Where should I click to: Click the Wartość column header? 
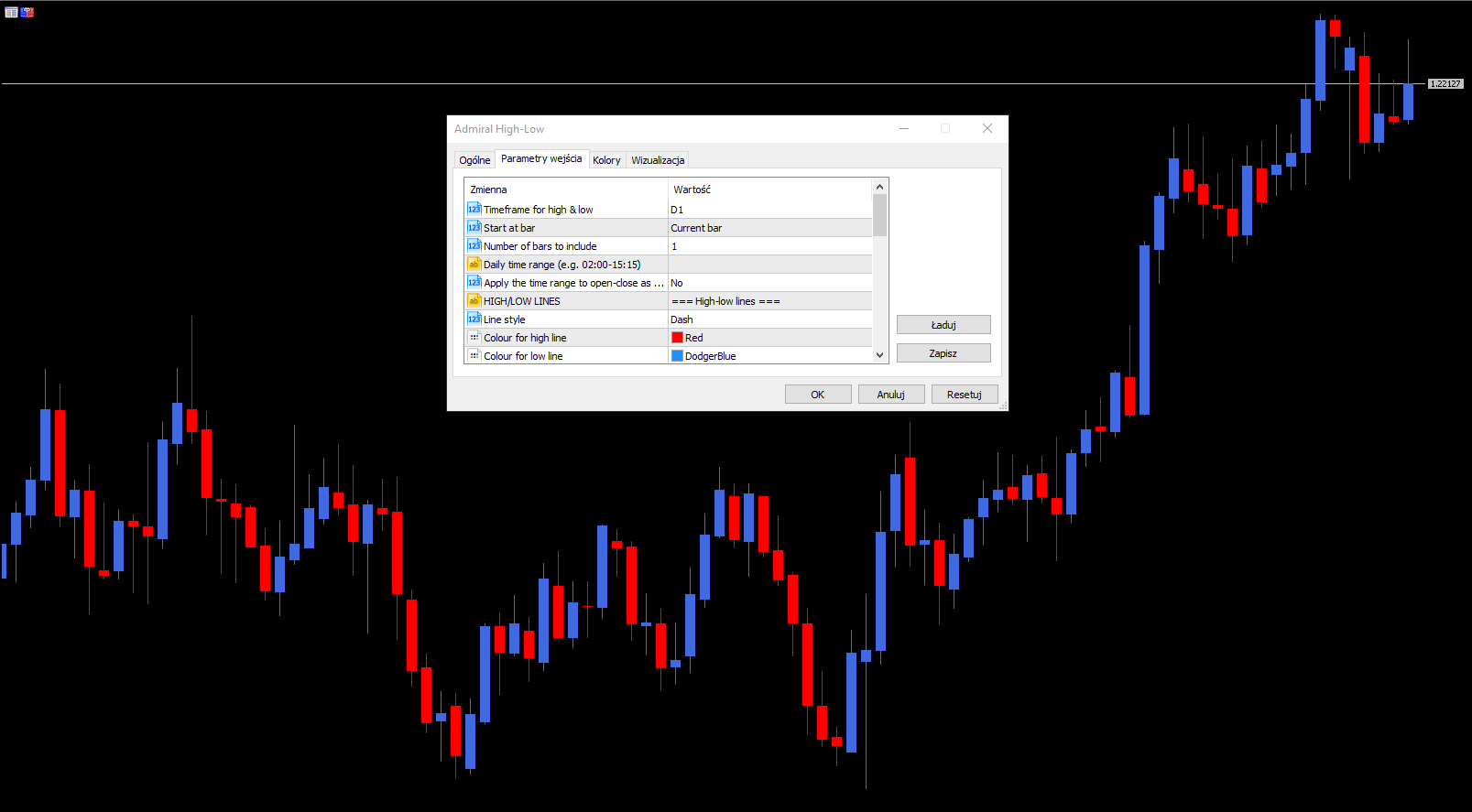pos(770,189)
